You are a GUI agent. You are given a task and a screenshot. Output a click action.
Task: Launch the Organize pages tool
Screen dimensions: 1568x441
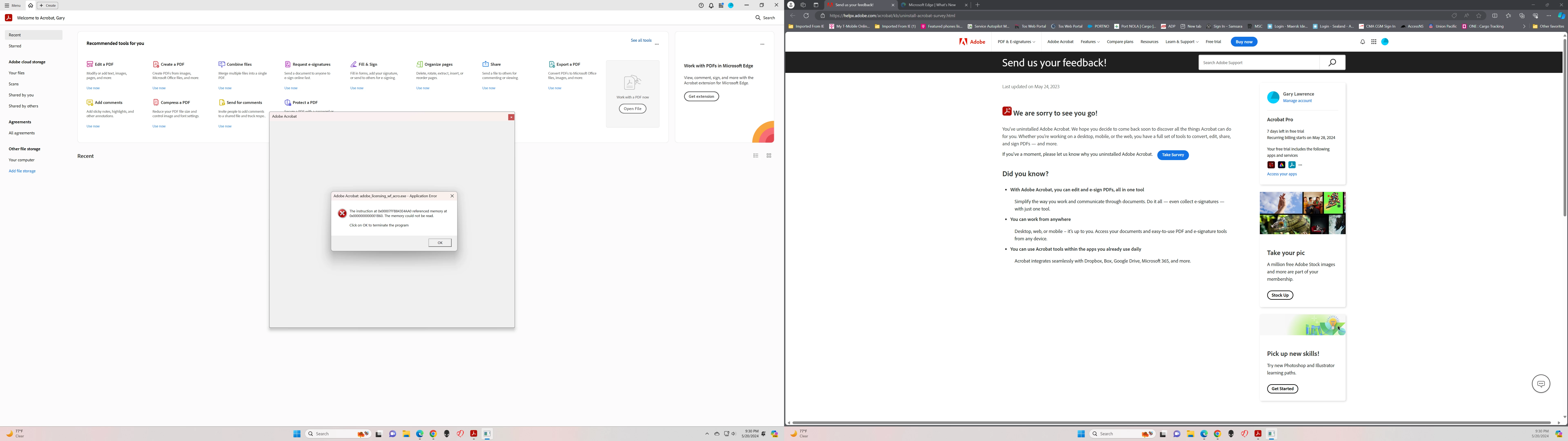[438, 64]
